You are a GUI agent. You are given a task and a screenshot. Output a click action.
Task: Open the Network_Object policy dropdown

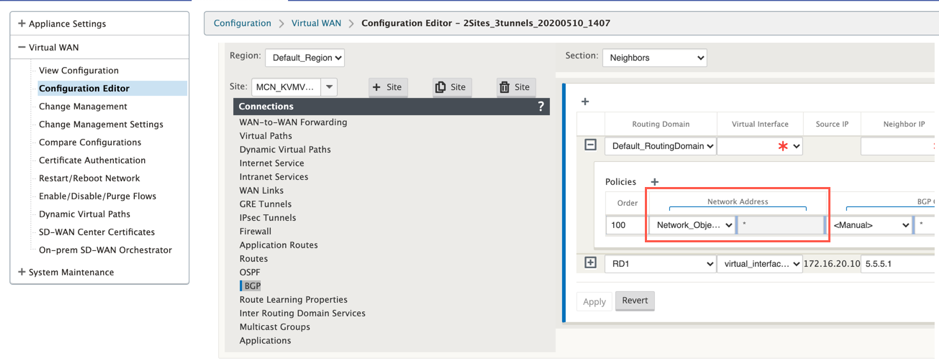coord(692,225)
